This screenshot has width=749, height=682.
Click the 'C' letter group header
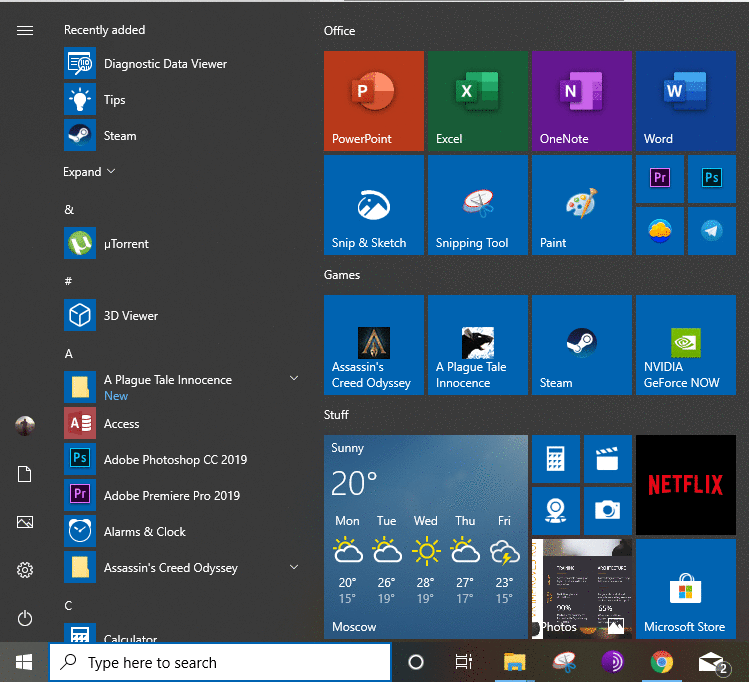point(68,606)
